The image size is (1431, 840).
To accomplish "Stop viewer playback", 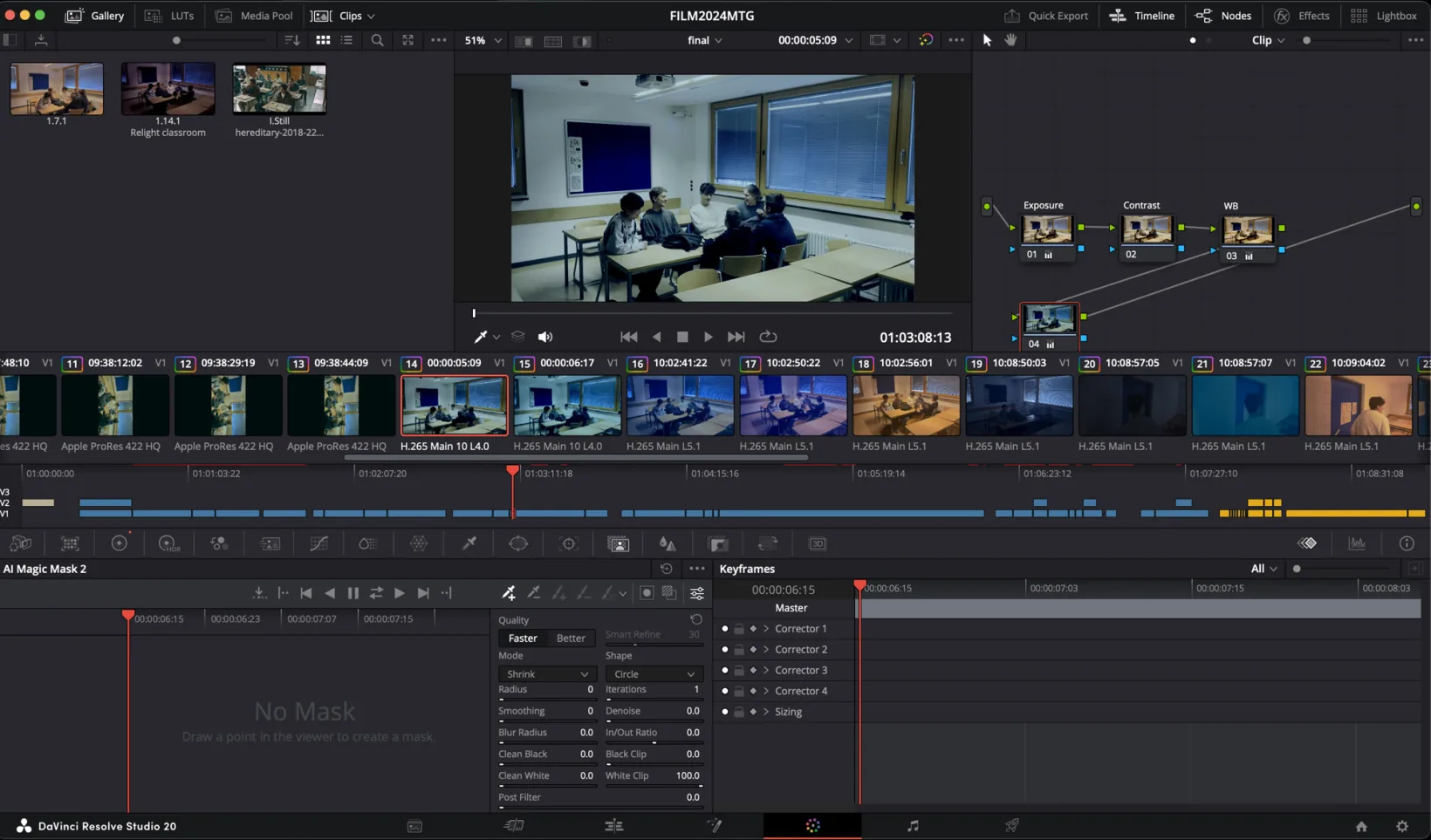I will tap(682, 337).
